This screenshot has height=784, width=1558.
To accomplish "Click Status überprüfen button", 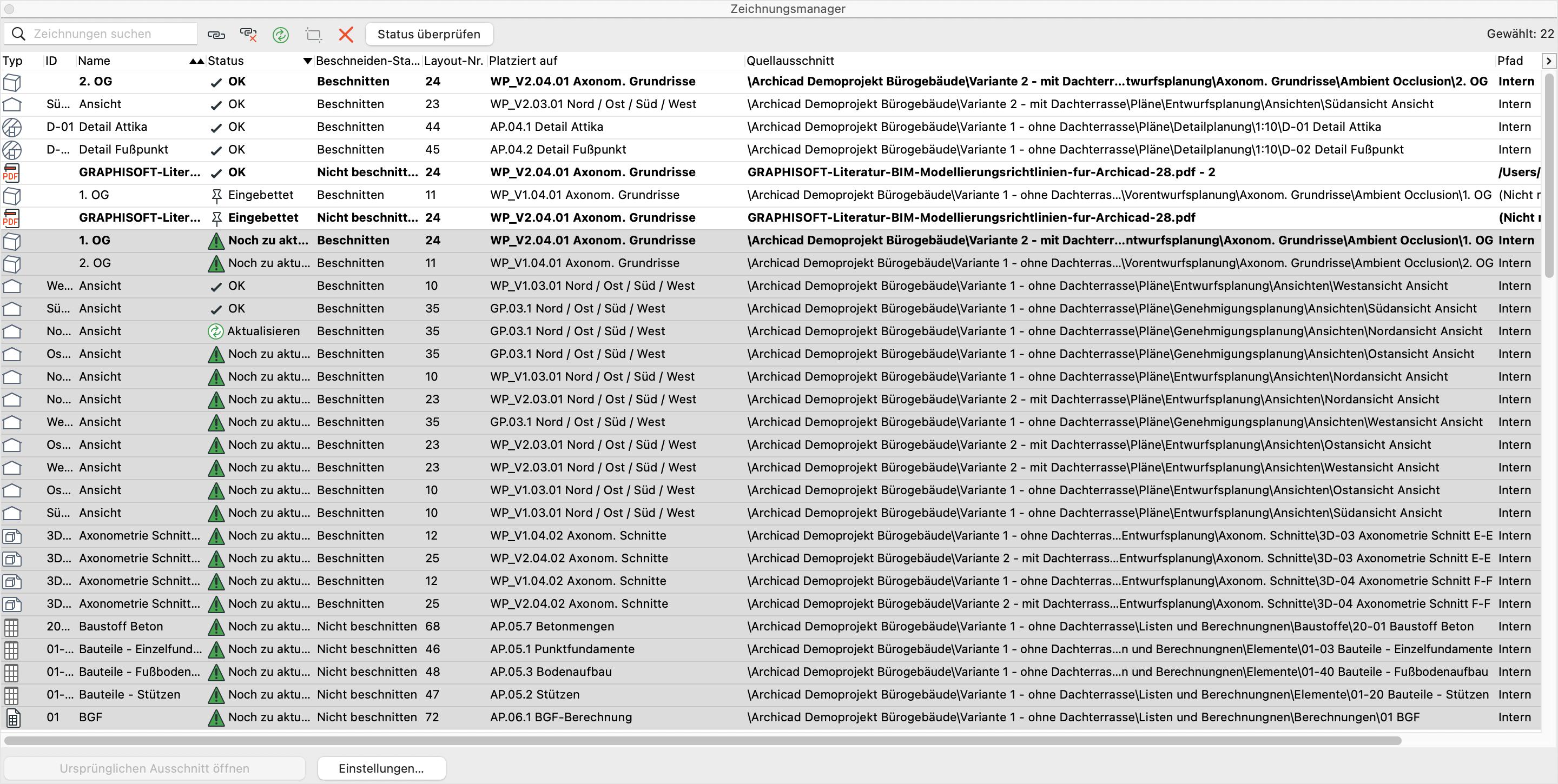I will 429,35.
